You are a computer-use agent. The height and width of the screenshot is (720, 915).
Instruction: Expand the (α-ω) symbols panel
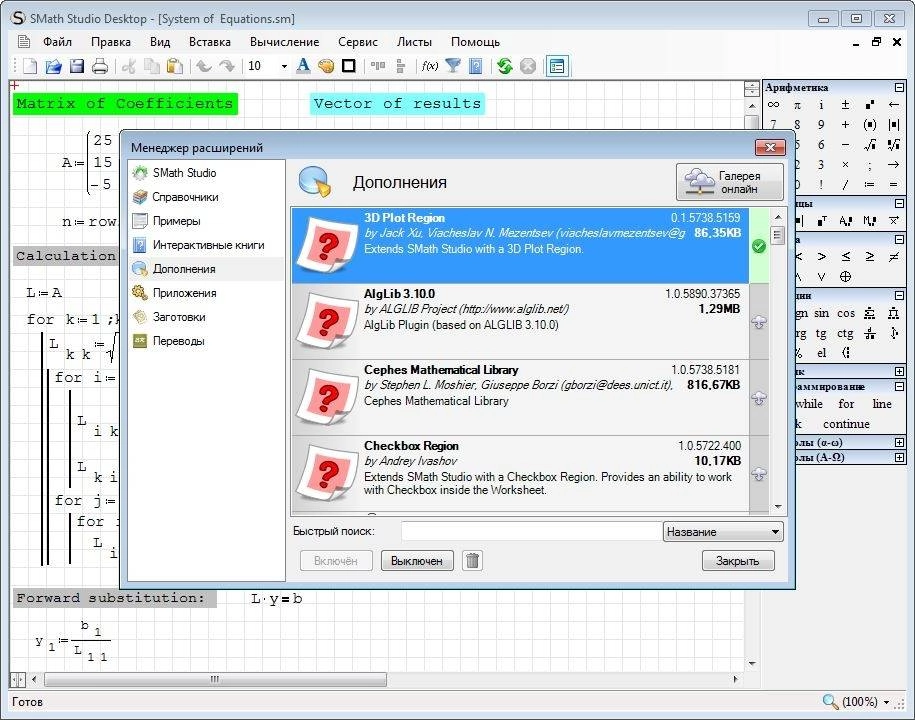[899, 442]
